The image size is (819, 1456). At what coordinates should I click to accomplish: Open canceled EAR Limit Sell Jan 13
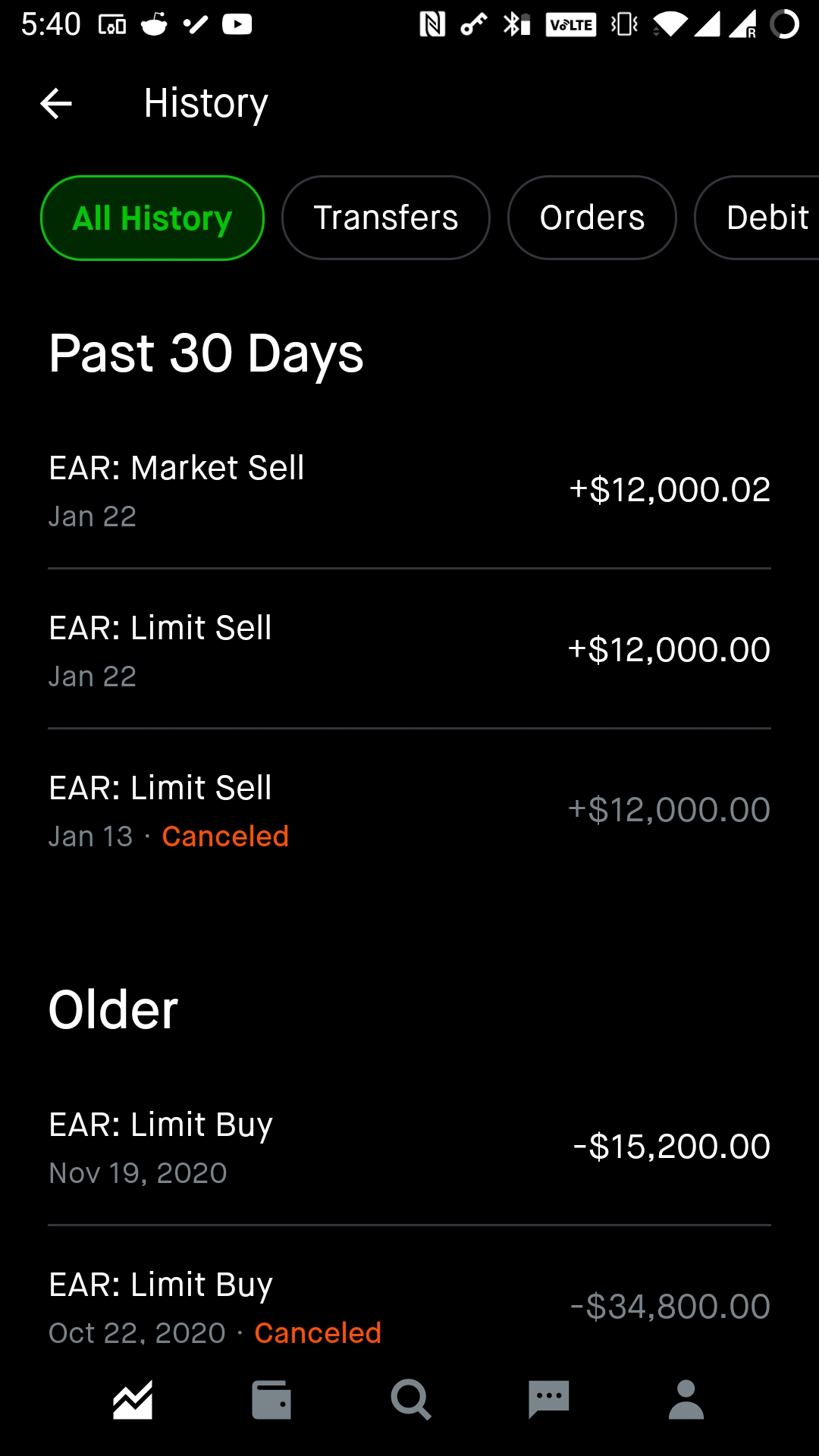409,810
